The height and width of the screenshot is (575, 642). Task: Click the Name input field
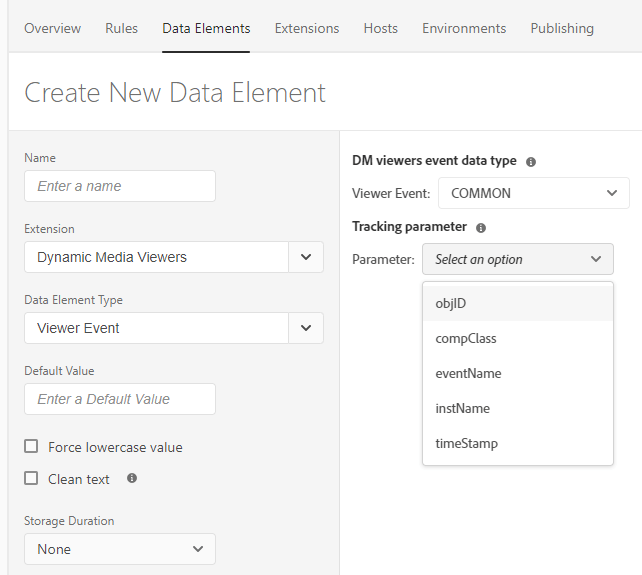(x=119, y=186)
